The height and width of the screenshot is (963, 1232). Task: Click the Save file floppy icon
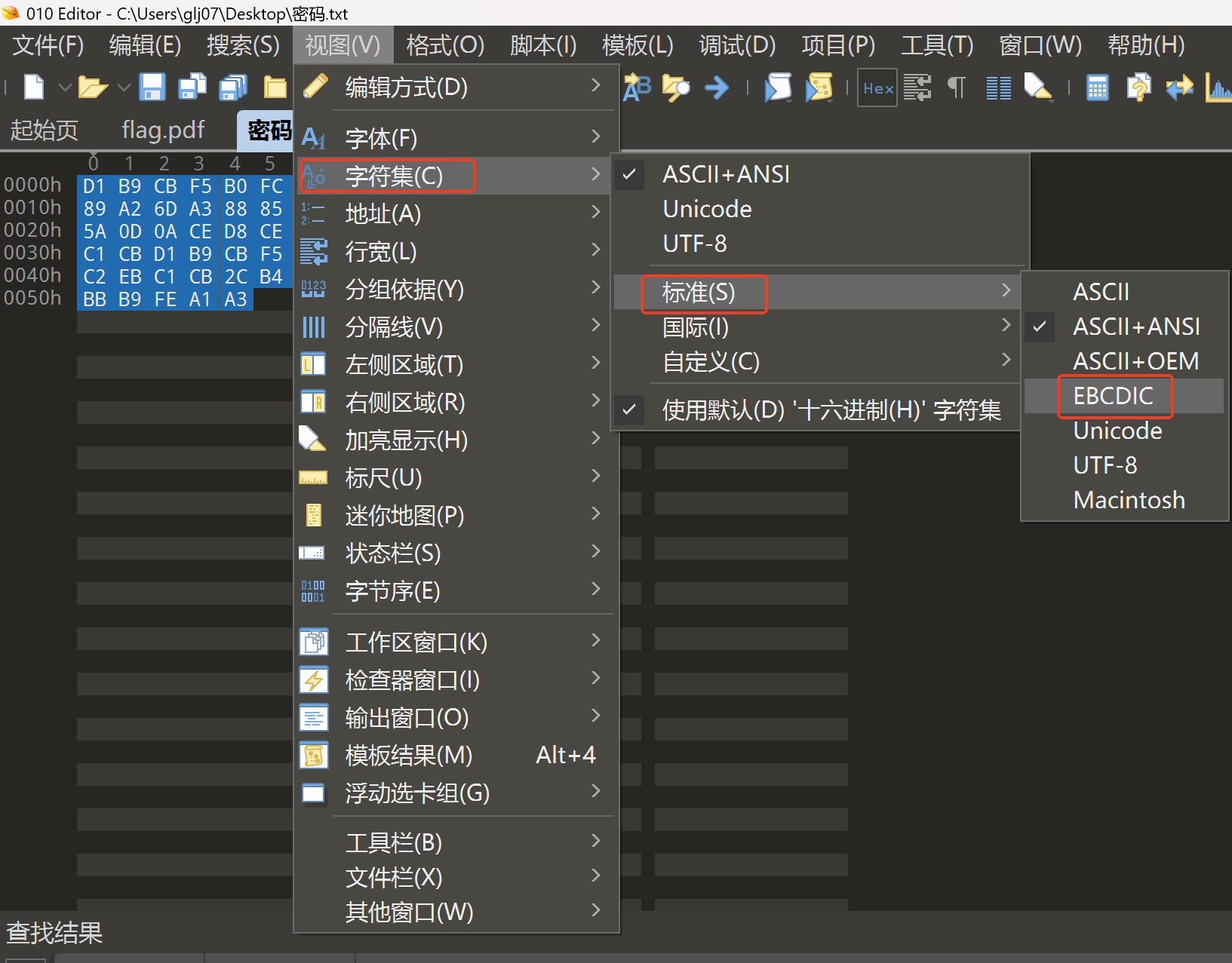point(152,87)
